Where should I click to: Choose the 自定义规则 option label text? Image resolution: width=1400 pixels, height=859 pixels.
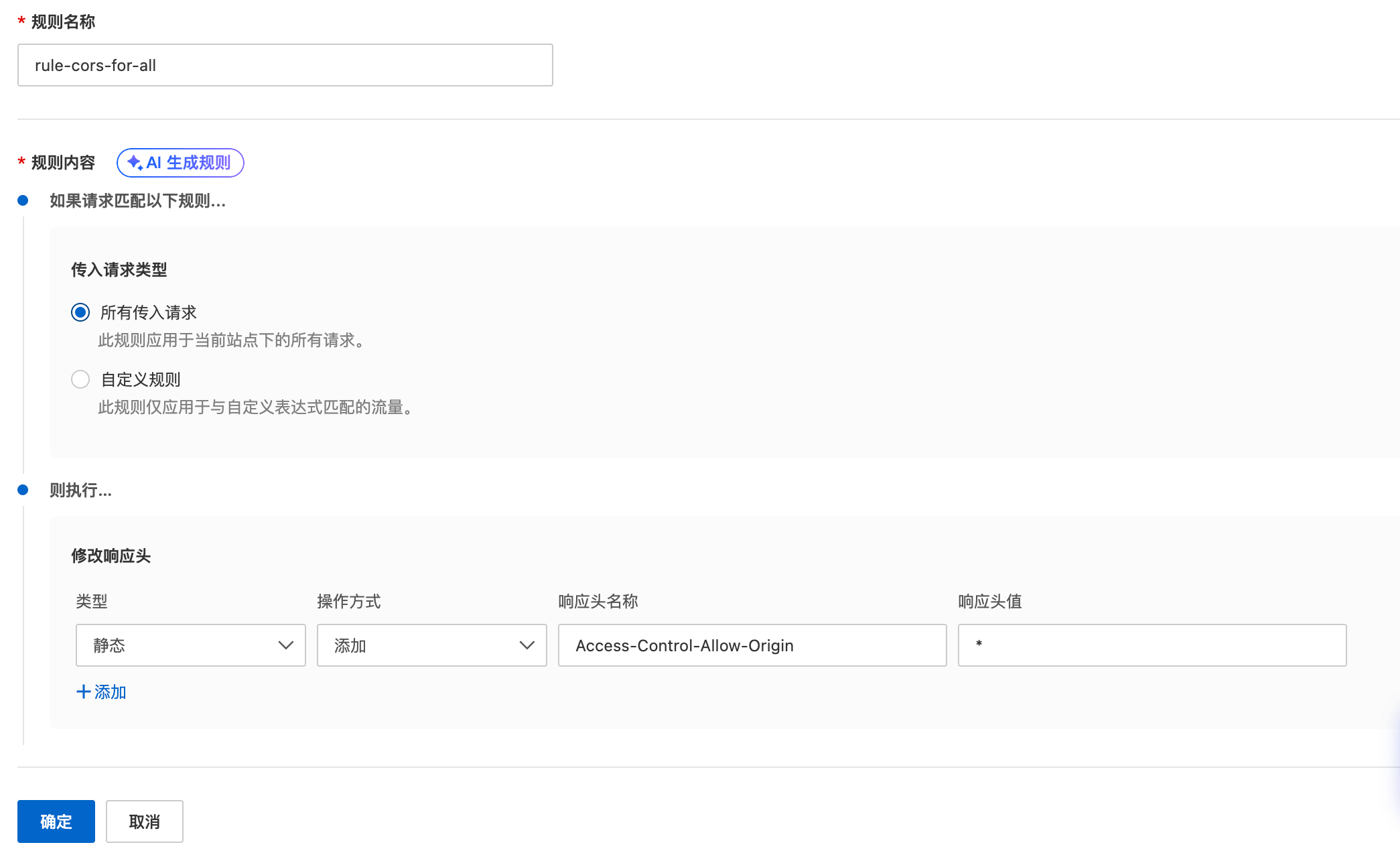click(x=141, y=380)
